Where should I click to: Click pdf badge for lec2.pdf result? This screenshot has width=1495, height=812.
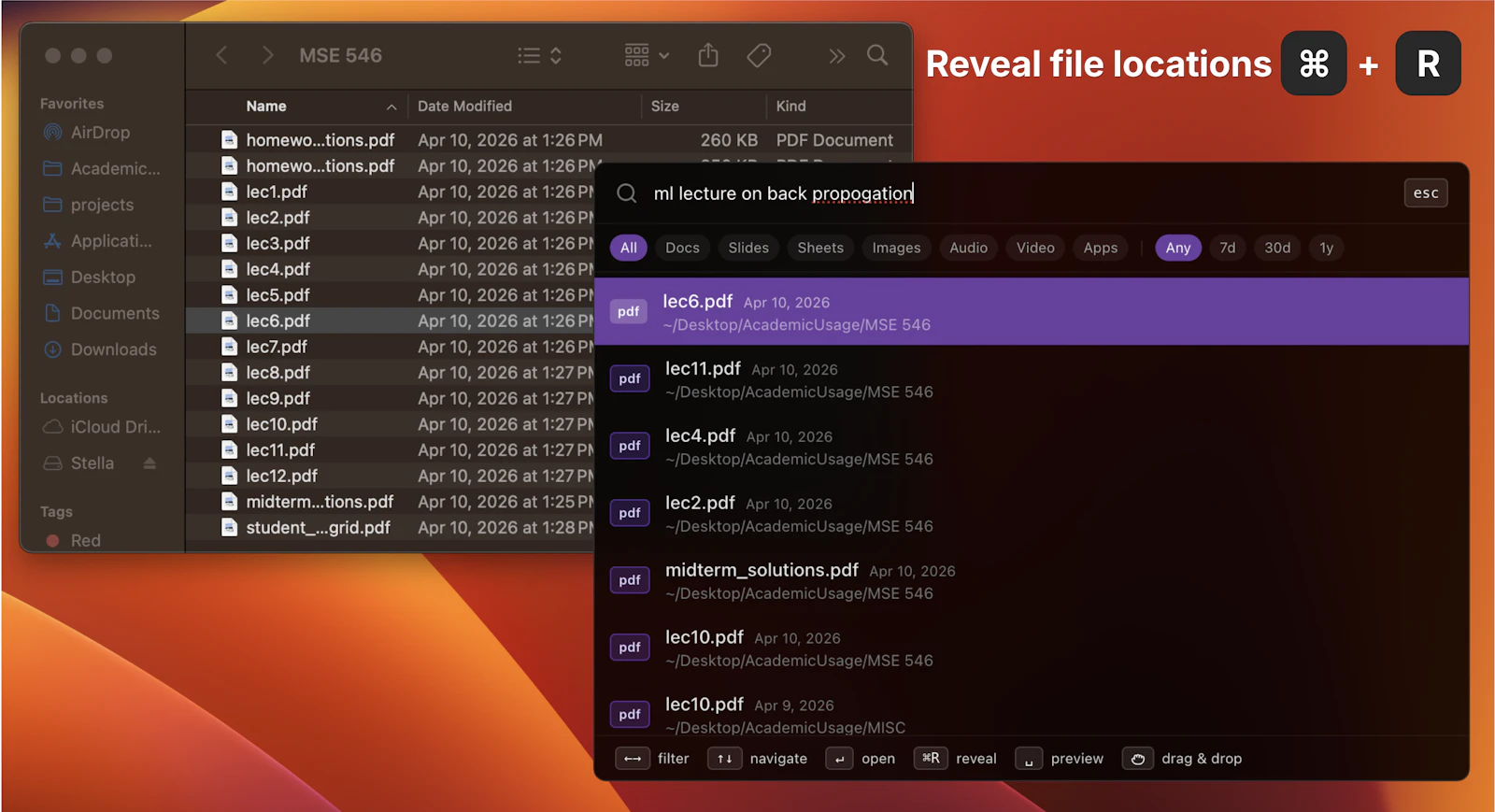[630, 513]
